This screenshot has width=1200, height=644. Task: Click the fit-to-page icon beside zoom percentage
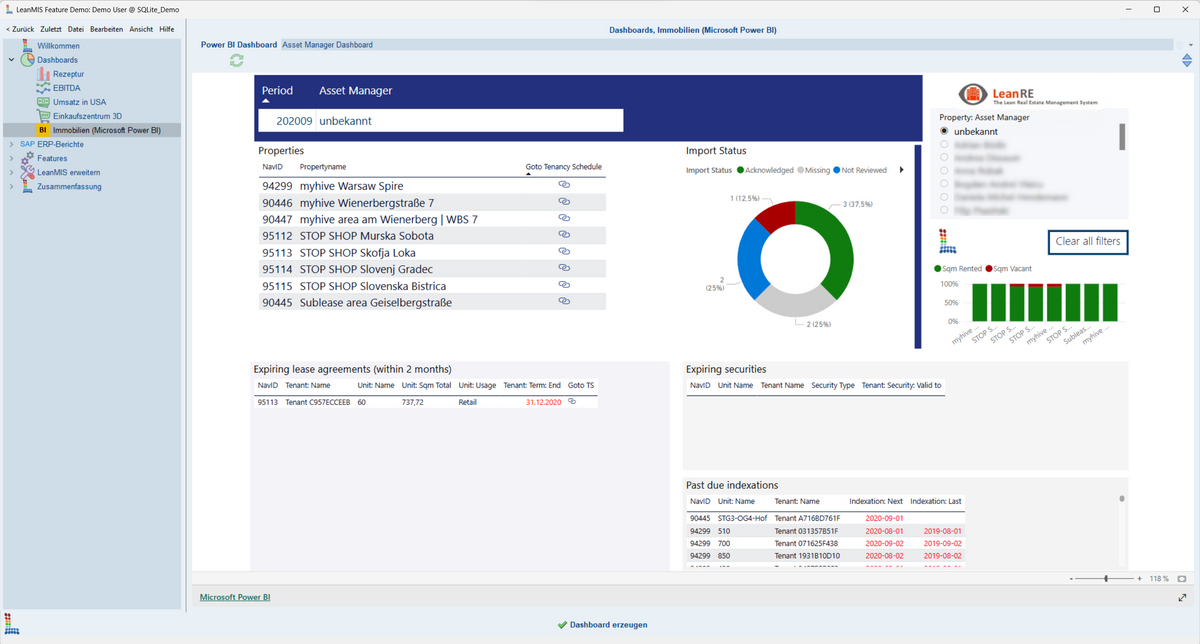tap(1182, 579)
